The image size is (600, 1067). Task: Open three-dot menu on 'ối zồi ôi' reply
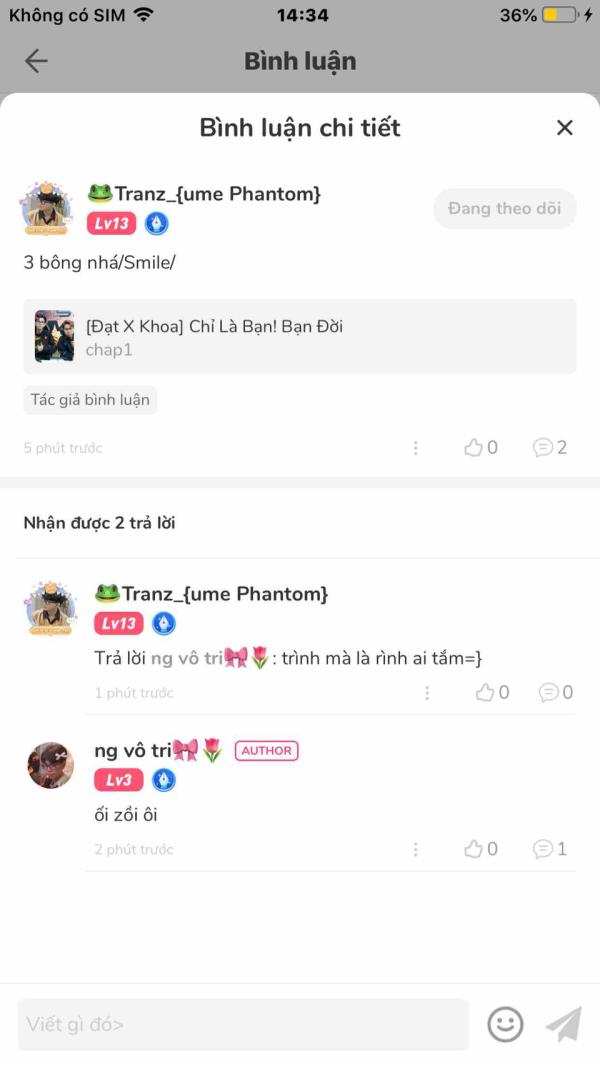pos(416,849)
